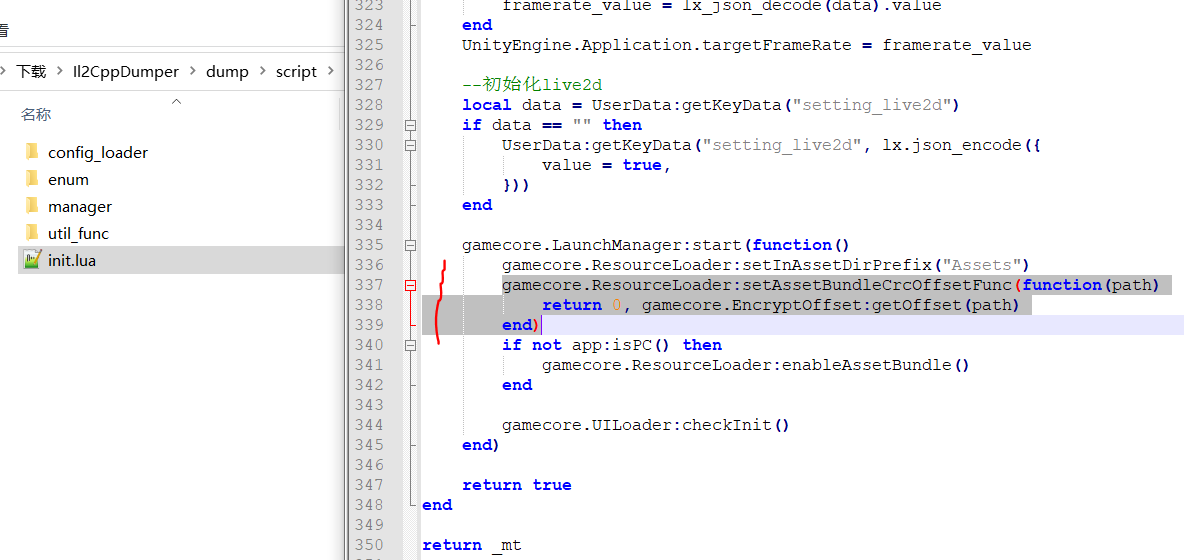Collapse the red fold marker at line 337

tap(410, 285)
